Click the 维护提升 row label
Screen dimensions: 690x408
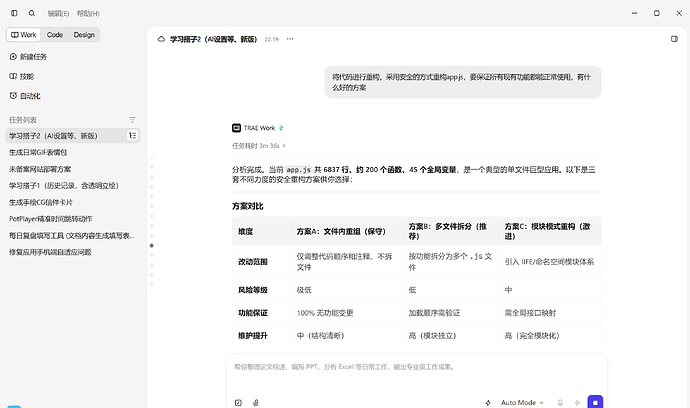coord(253,336)
